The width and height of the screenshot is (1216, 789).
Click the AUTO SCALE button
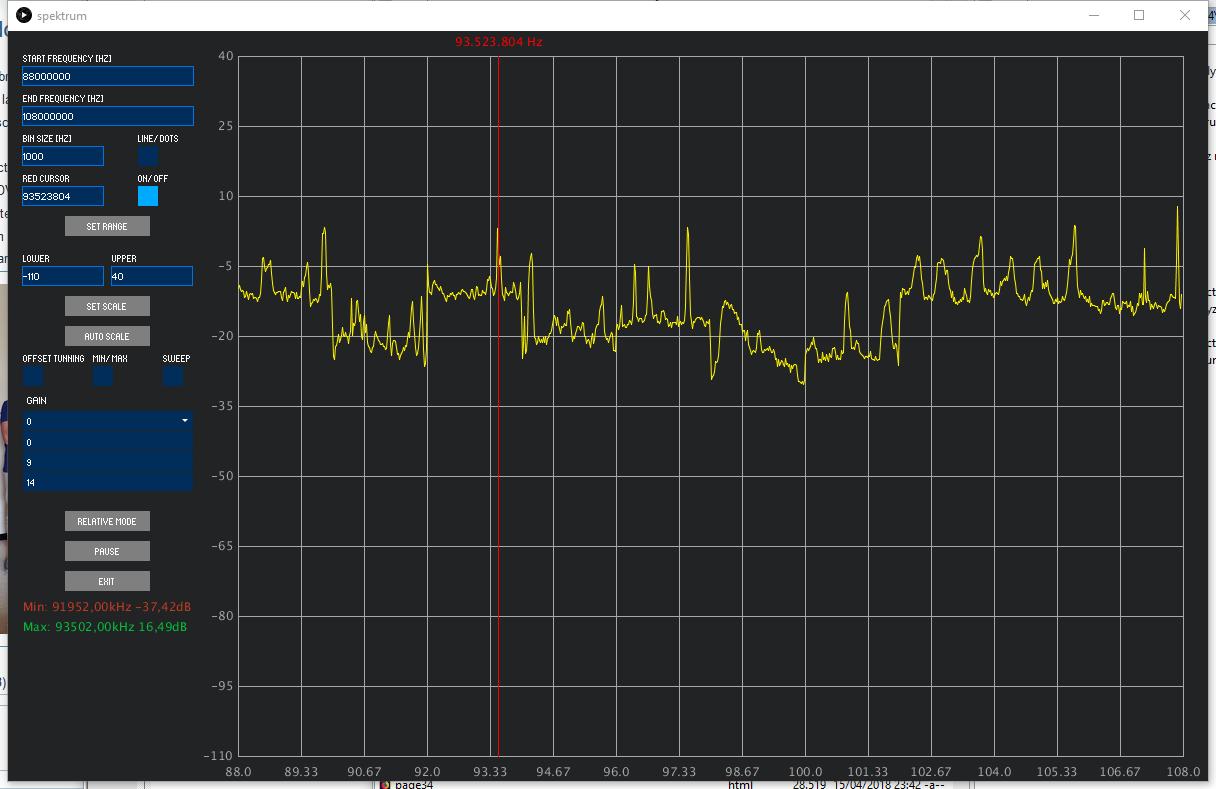107,336
